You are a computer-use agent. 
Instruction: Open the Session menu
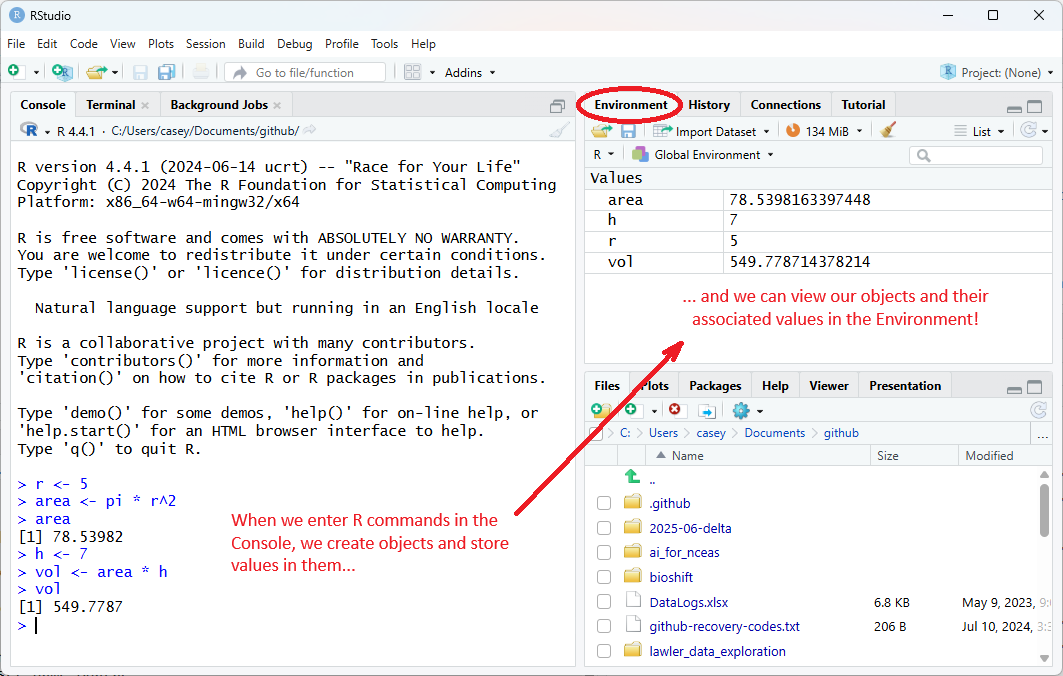tap(205, 44)
